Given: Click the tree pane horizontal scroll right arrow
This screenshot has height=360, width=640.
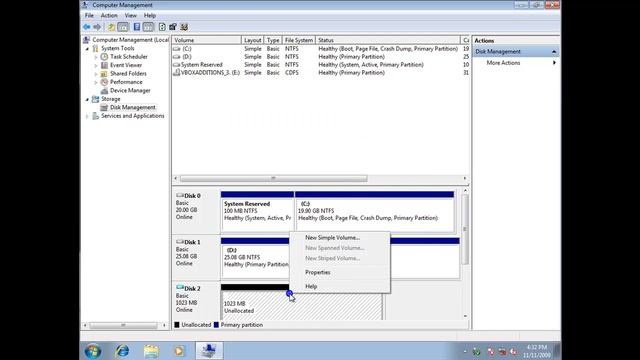Looking at the screenshot, I should [x=164, y=325].
